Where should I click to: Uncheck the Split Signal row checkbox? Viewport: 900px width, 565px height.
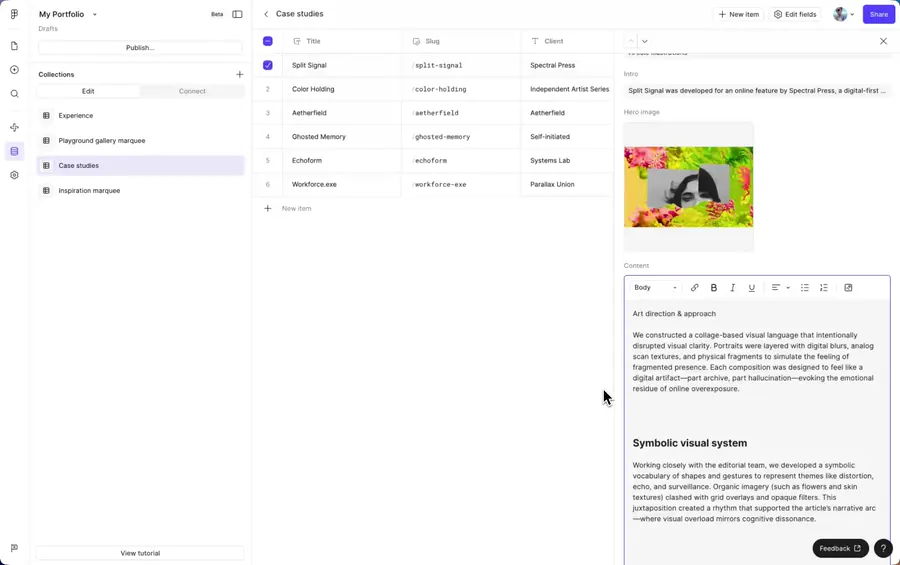[267, 65]
